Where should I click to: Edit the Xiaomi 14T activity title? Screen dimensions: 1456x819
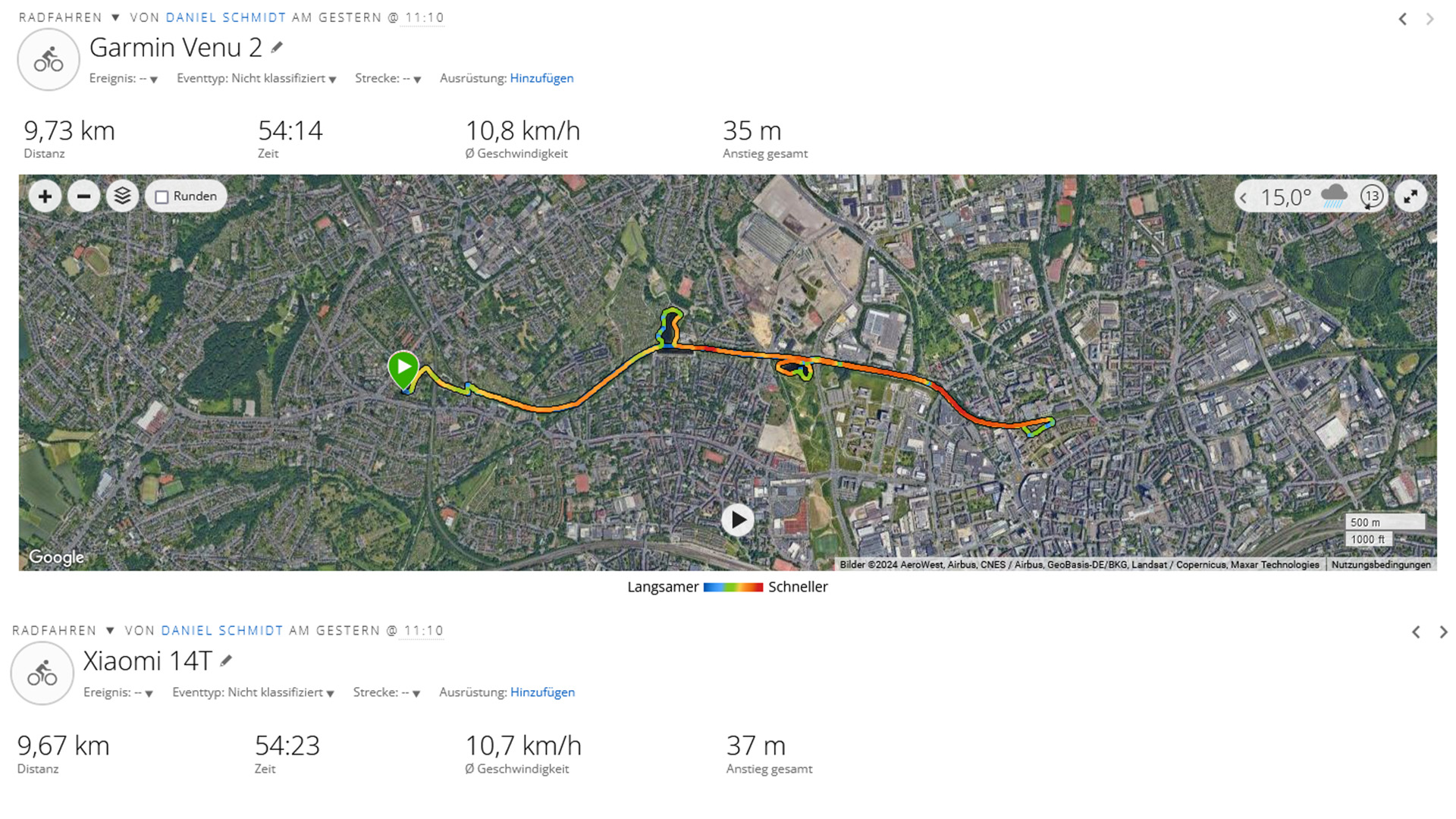(226, 661)
